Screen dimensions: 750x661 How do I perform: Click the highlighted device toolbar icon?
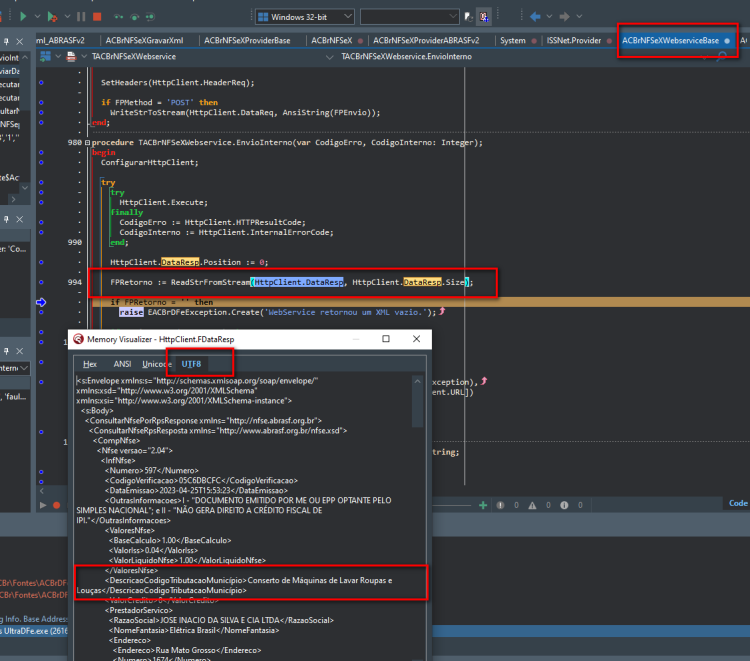pyautogui.click(x=484, y=17)
